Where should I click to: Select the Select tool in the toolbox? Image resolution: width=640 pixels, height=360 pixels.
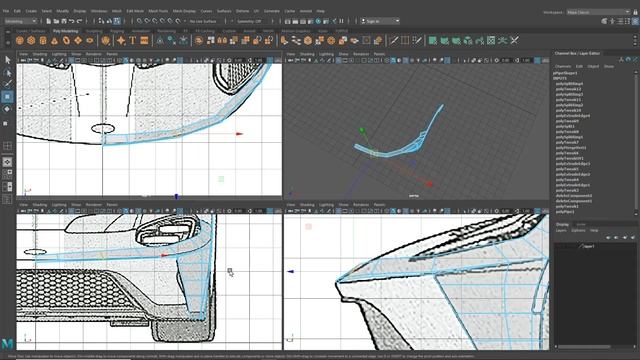click(x=7, y=60)
